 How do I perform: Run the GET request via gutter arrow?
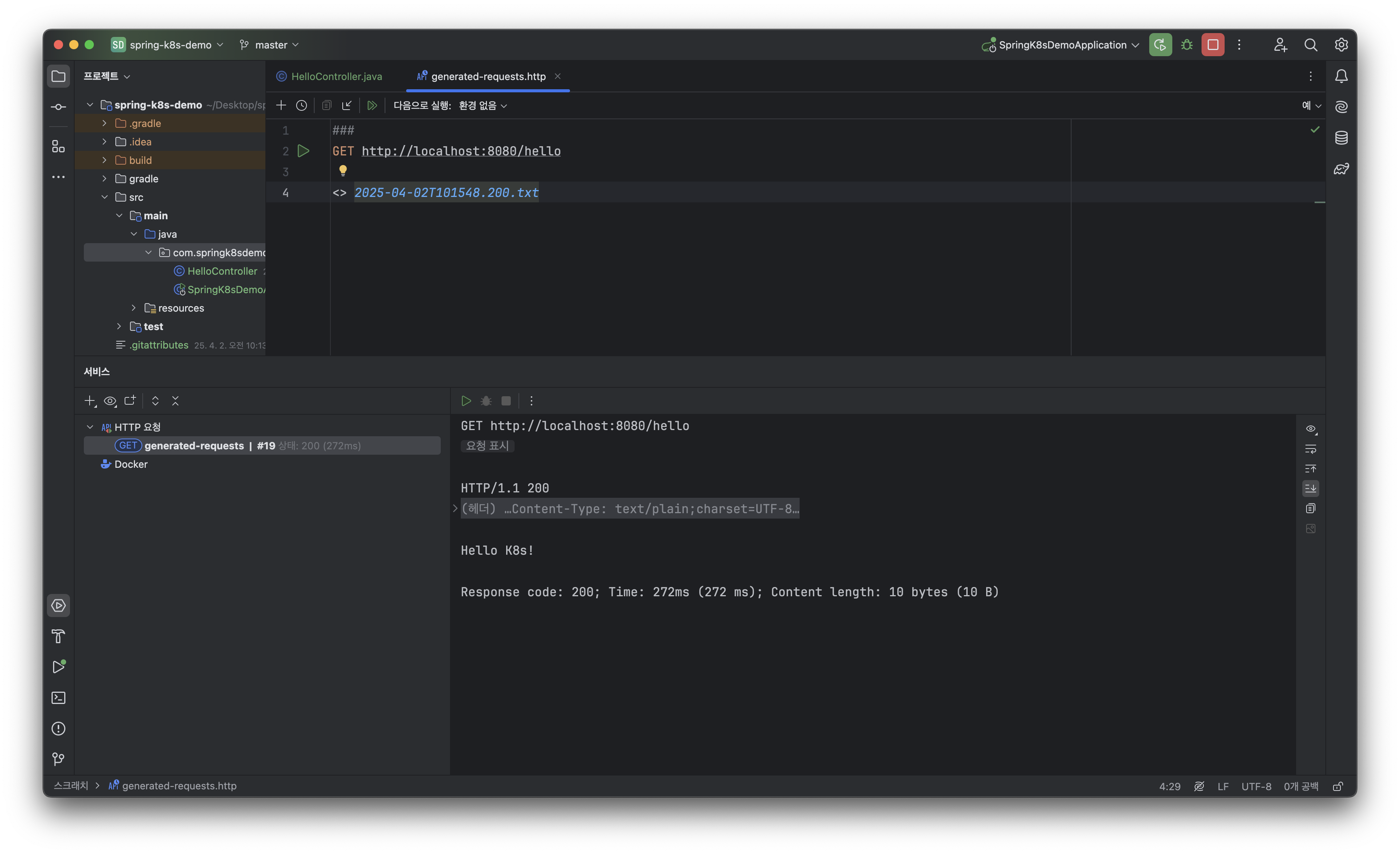(x=303, y=151)
